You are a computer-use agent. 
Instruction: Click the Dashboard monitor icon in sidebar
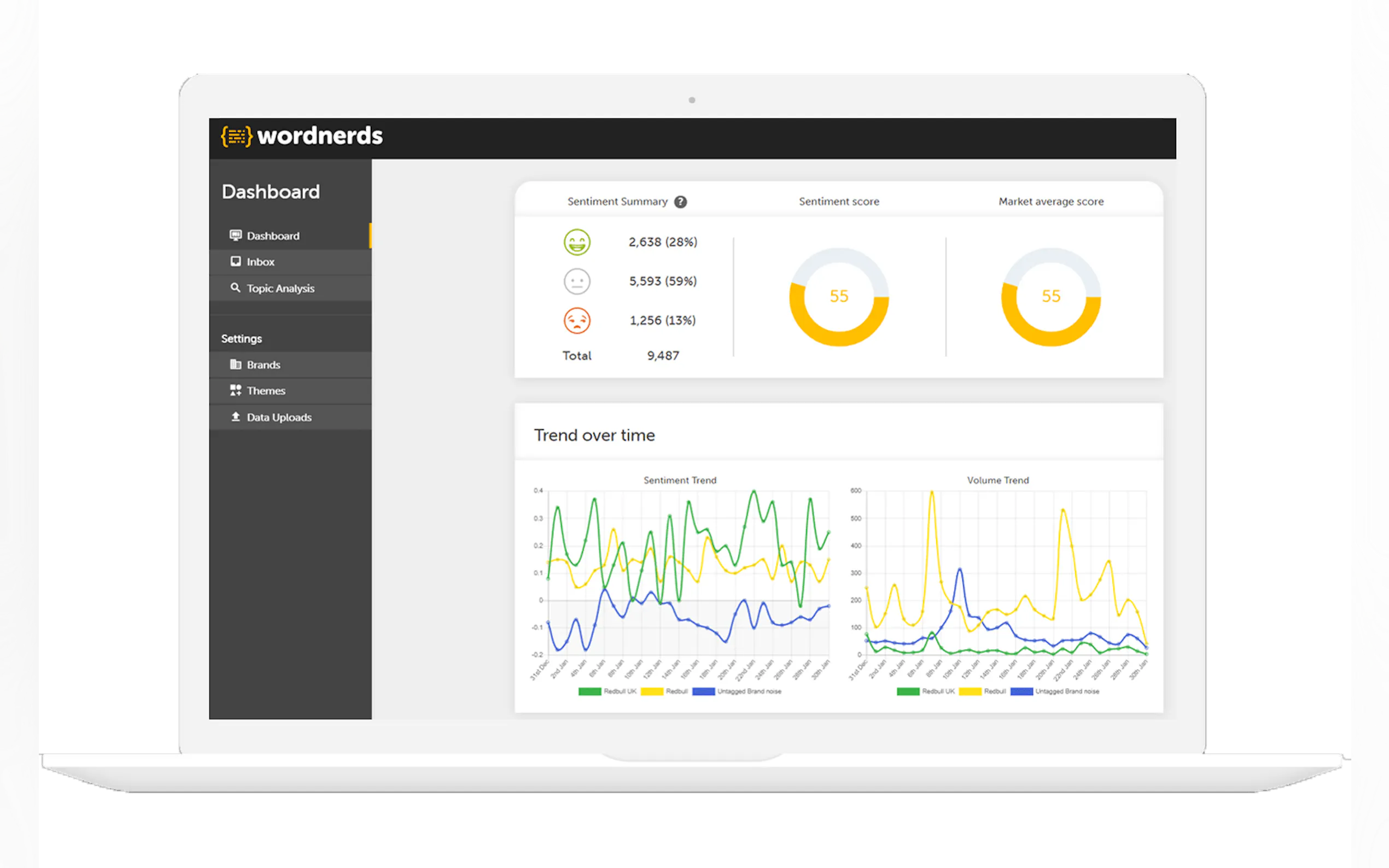tap(236, 236)
